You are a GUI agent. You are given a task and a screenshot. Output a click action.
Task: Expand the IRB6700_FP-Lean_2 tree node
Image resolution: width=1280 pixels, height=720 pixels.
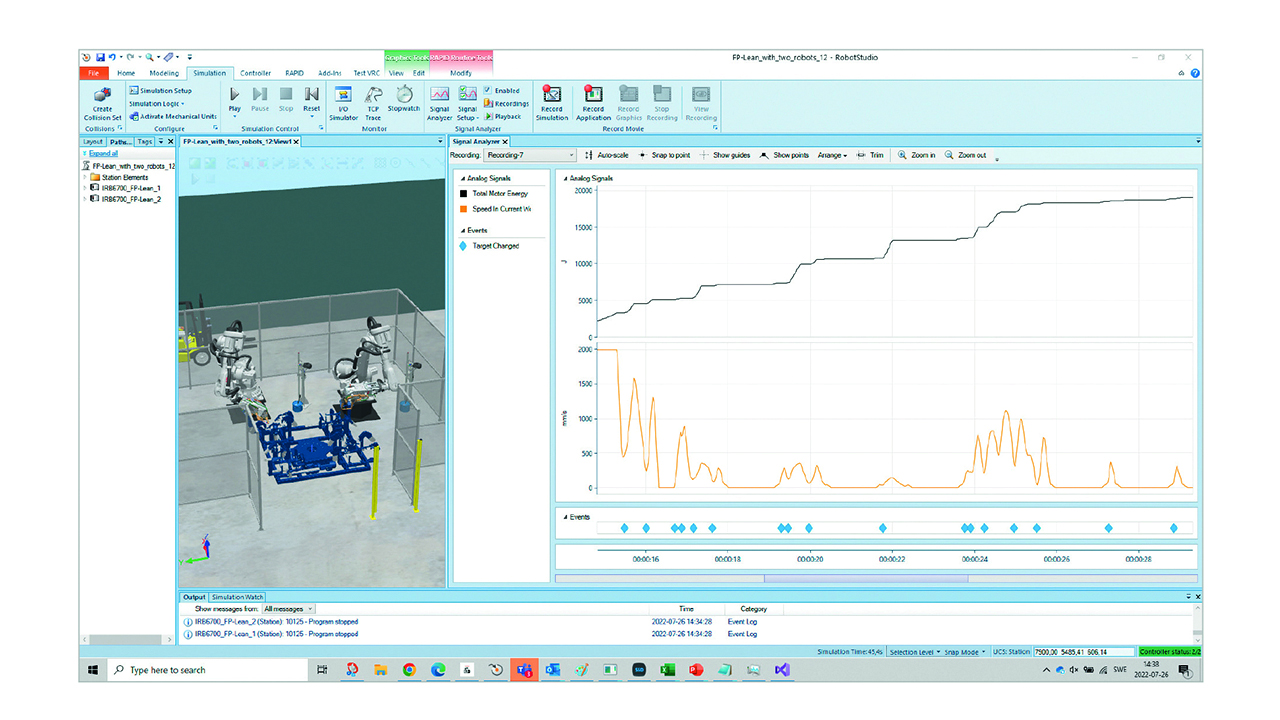tap(85, 199)
